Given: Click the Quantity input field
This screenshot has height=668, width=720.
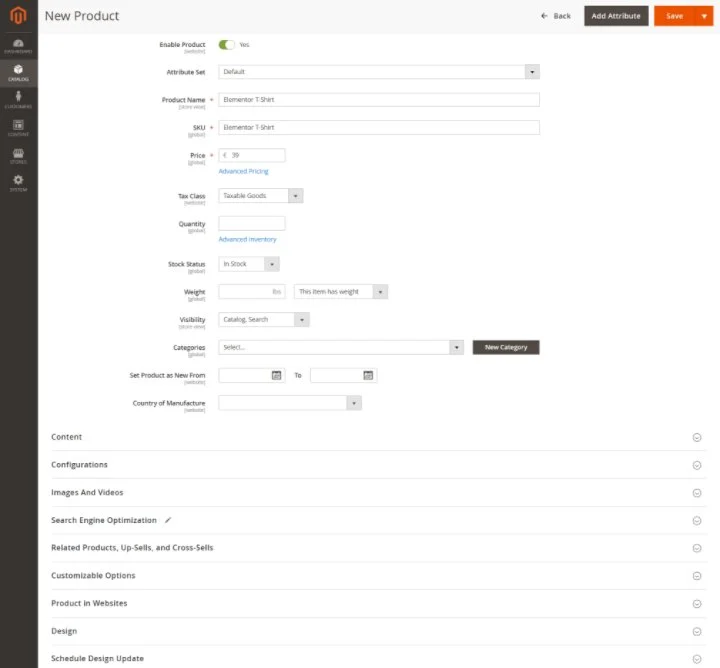Looking at the screenshot, I should coord(252,224).
